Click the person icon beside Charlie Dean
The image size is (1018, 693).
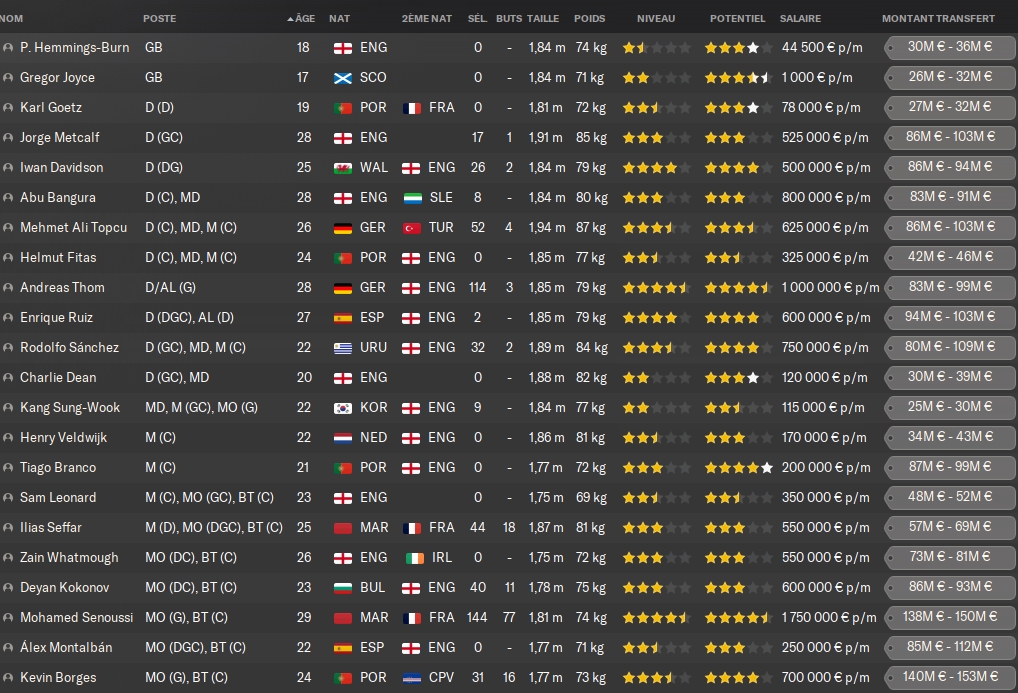tap(8, 377)
